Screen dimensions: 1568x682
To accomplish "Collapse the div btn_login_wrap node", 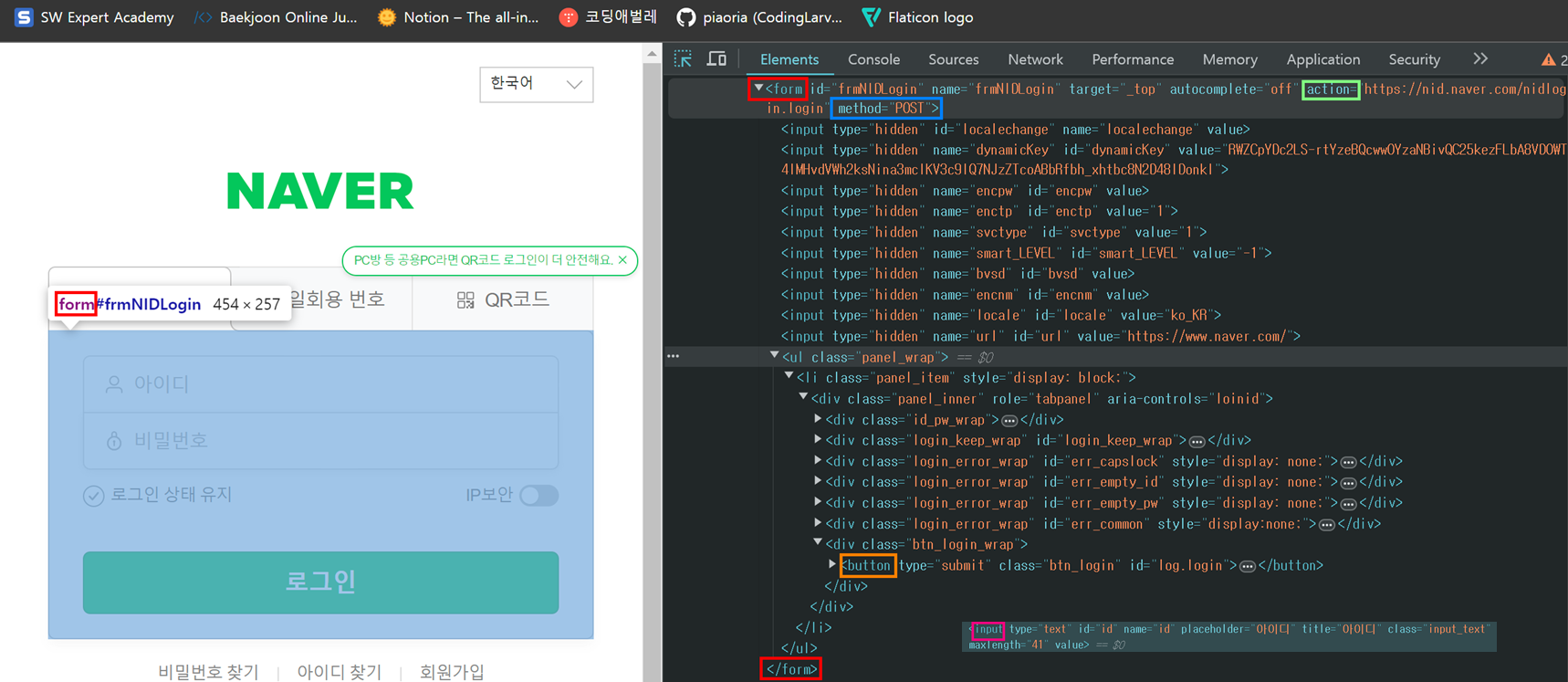I will pos(818,542).
